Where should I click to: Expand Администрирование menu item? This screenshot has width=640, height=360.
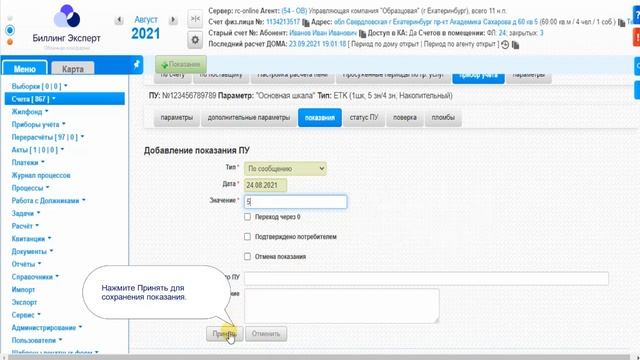coord(47,327)
